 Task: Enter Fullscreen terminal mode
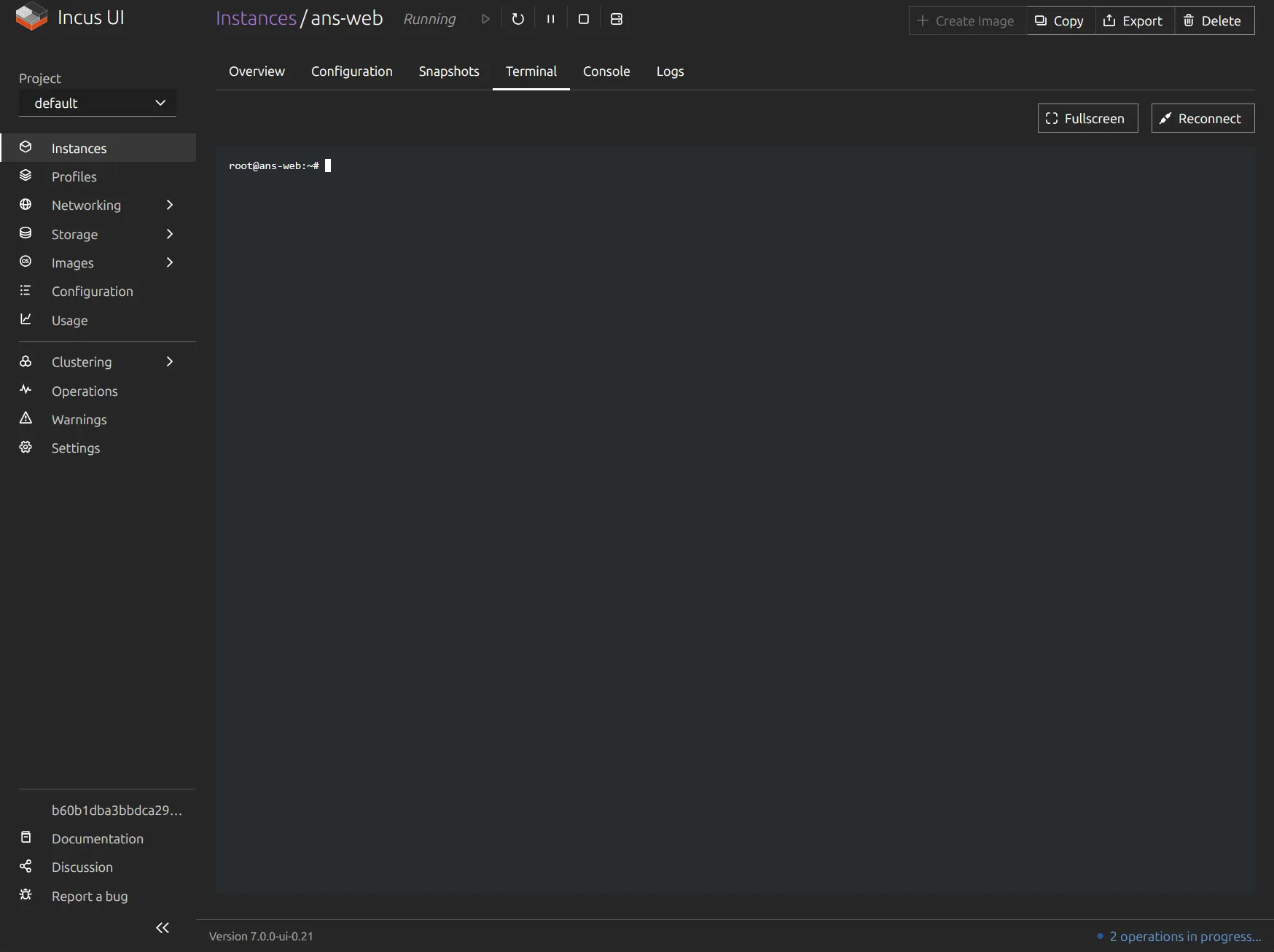1087,118
